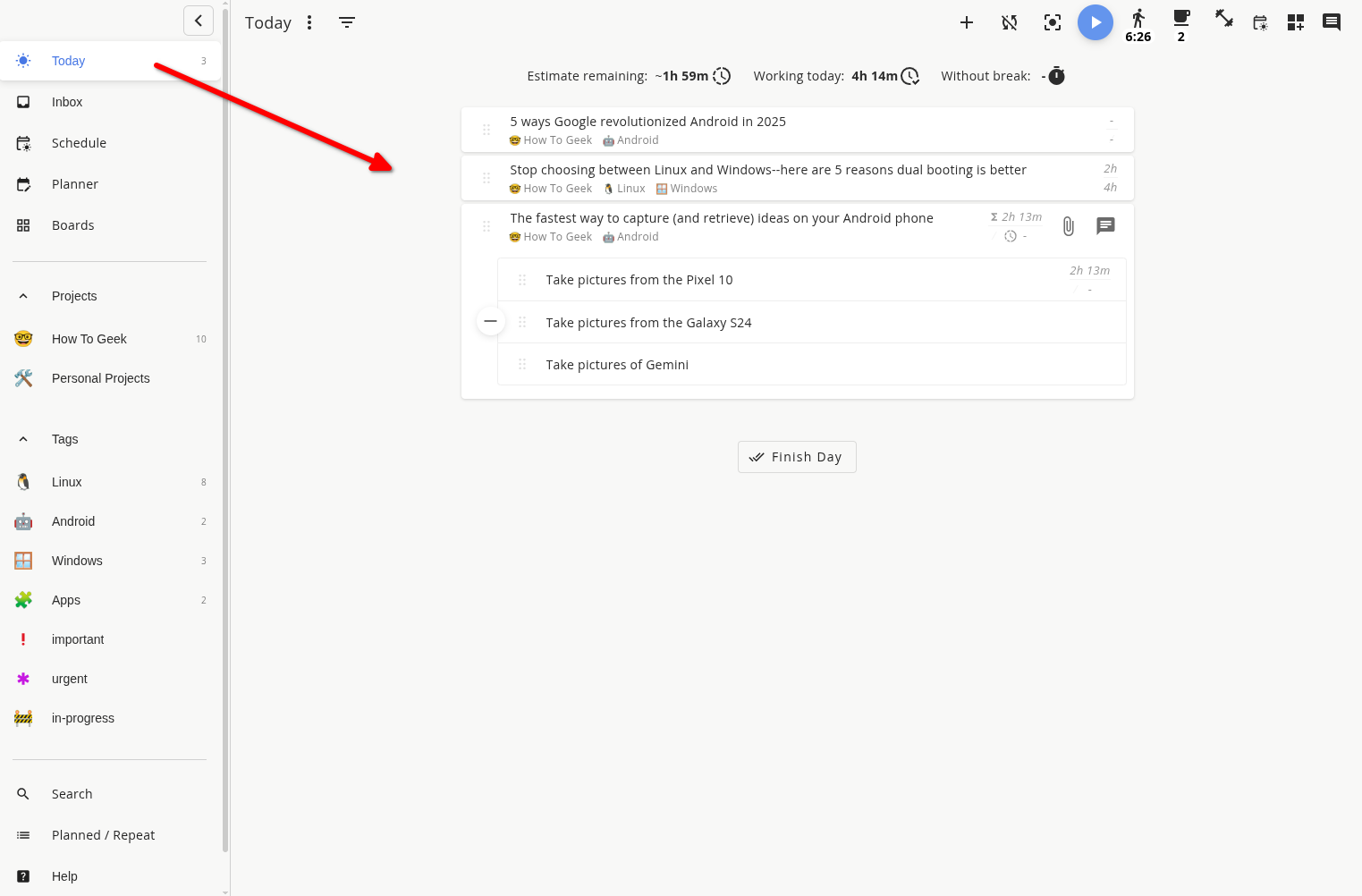Open the coffee cup break counter
Screen dimensions: 1362x896
pyautogui.click(x=1181, y=25)
